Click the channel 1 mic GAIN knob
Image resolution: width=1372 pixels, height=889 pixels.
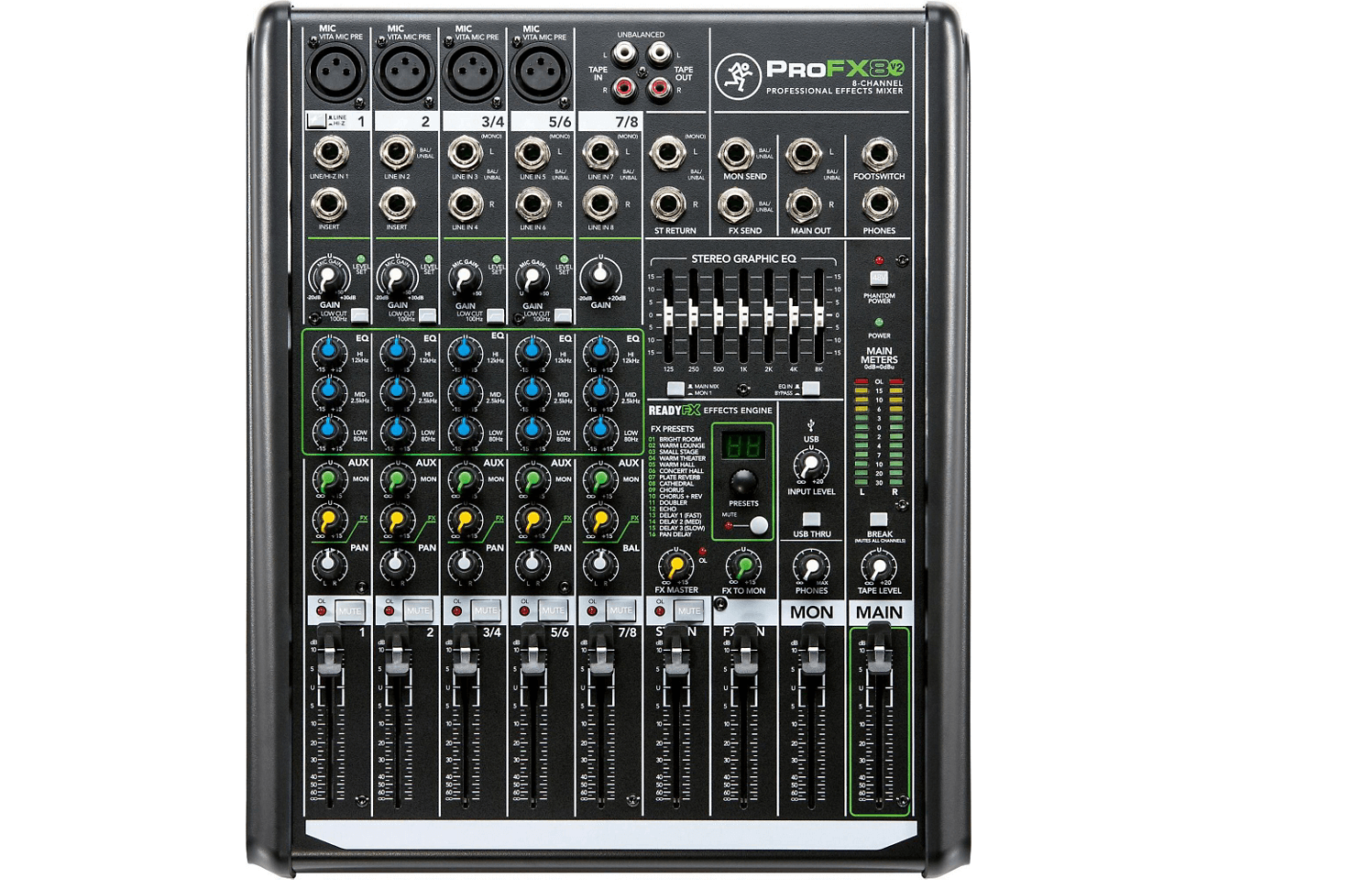point(329,277)
